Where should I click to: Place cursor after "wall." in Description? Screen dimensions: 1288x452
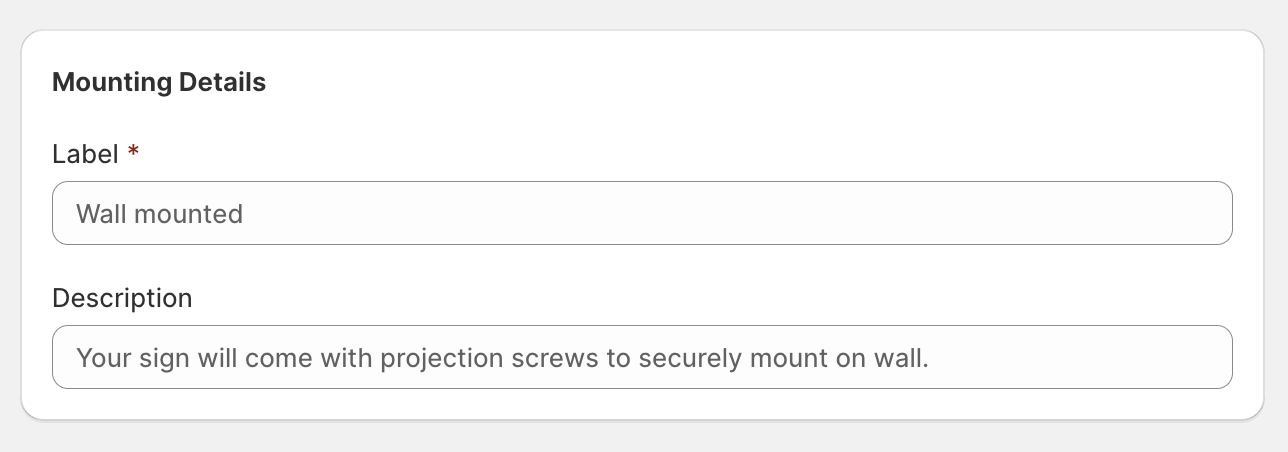point(931,358)
